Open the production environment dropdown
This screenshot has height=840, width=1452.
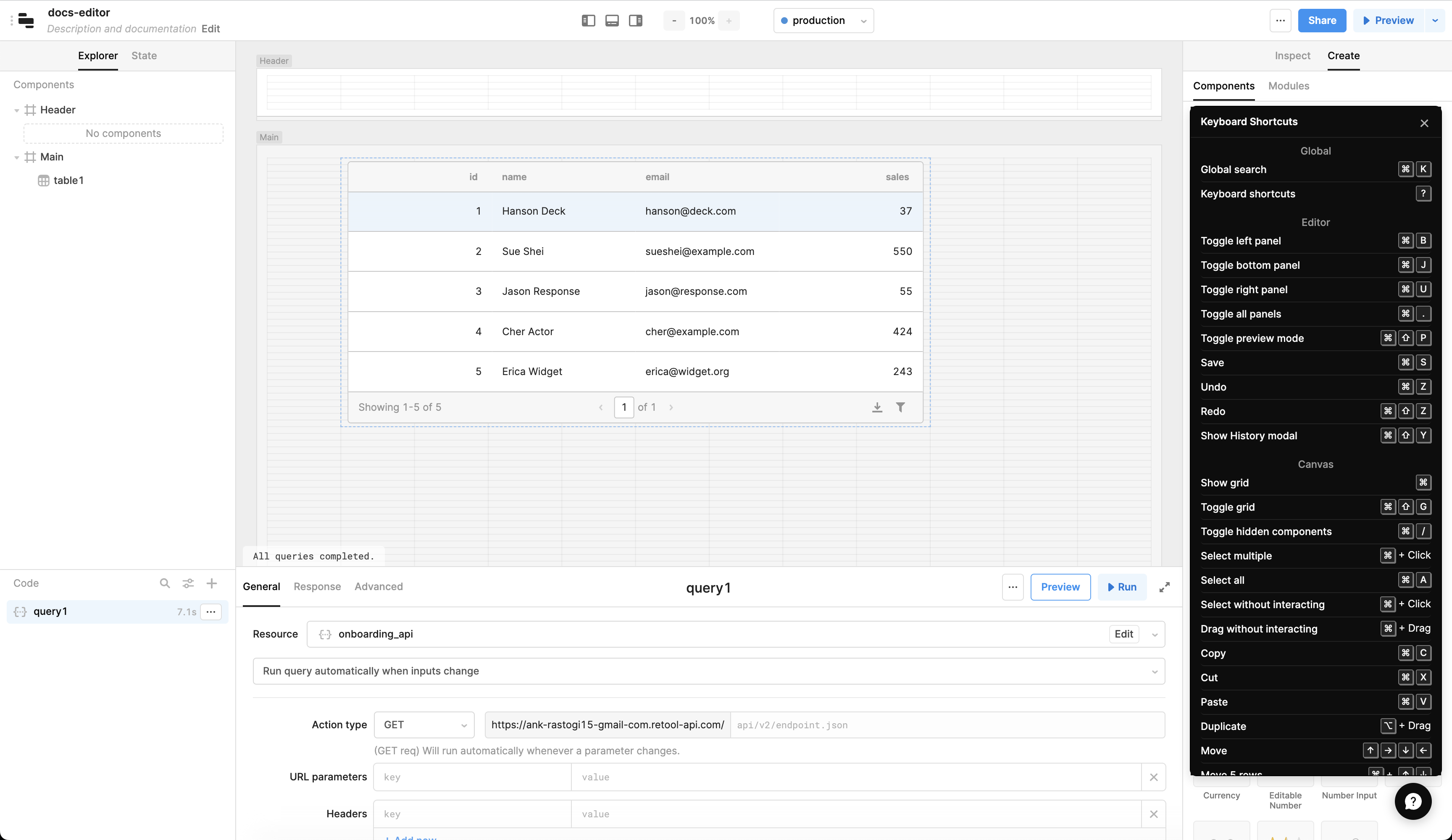click(823, 21)
